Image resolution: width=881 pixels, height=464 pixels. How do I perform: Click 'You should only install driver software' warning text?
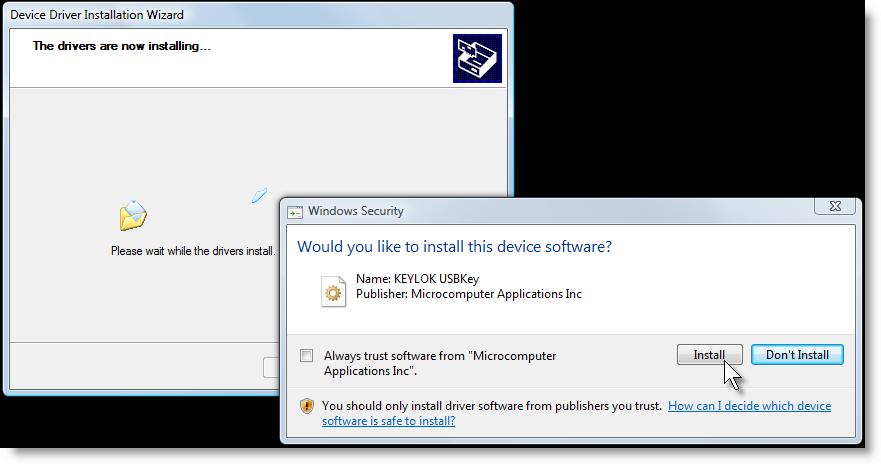pyautogui.click(x=492, y=406)
